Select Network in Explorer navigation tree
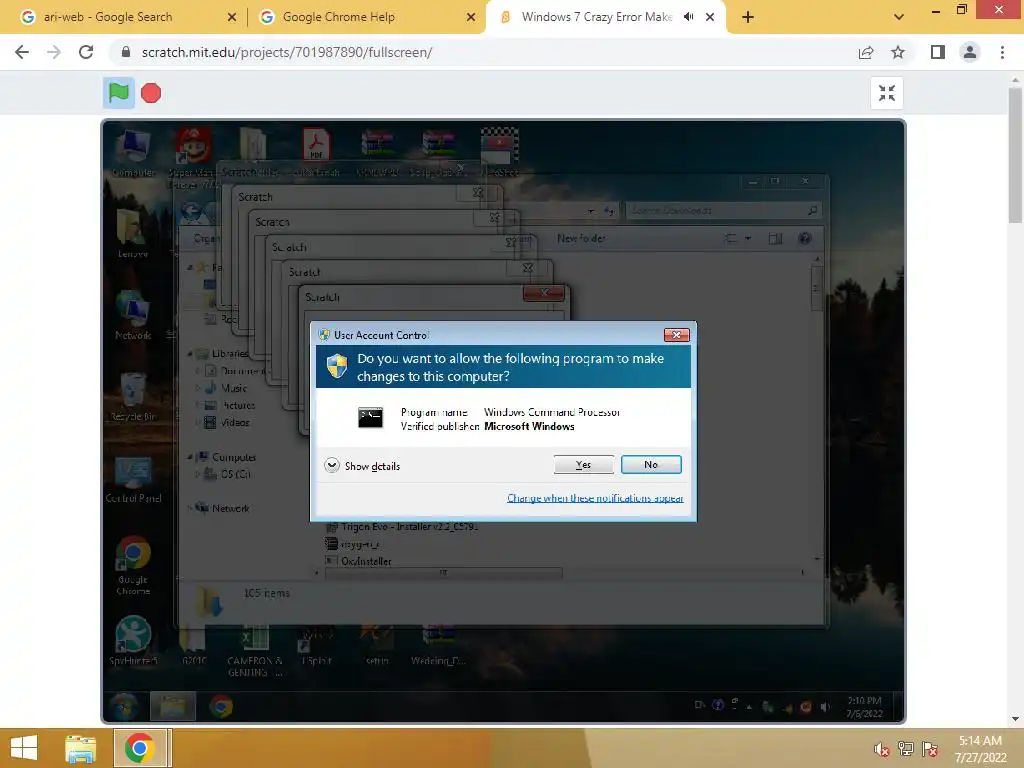Image resolution: width=1024 pixels, height=768 pixels. pos(230,508)
